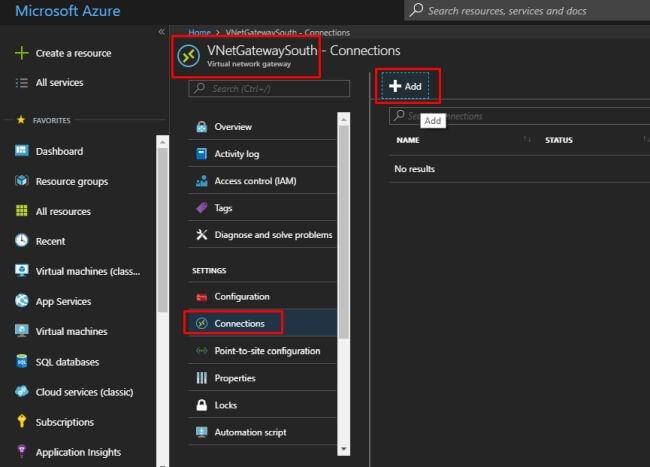
Task: Open the All services list icon
Action: coord(22,83)
